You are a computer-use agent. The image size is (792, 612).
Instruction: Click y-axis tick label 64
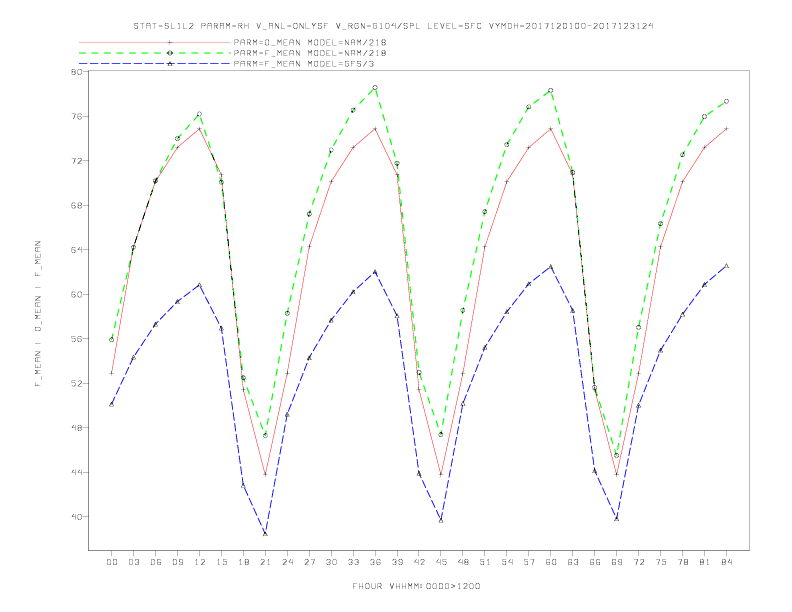point(76,250)
